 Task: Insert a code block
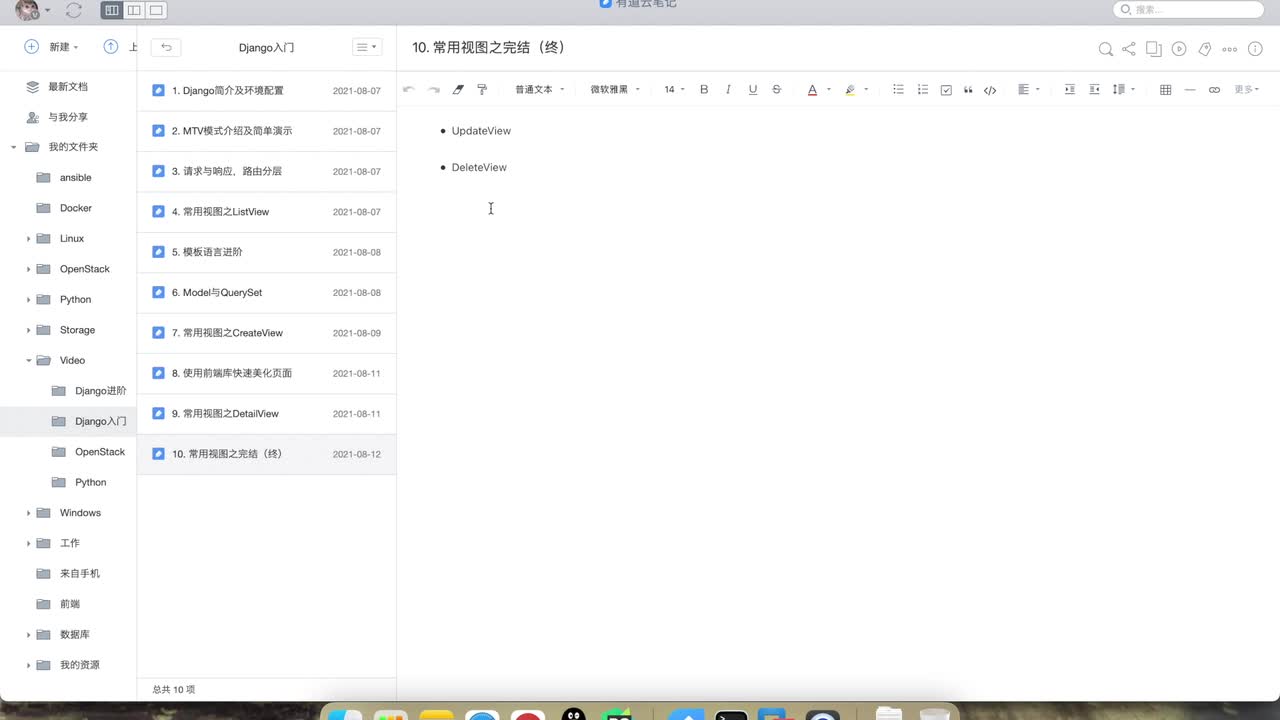point(990,89)
